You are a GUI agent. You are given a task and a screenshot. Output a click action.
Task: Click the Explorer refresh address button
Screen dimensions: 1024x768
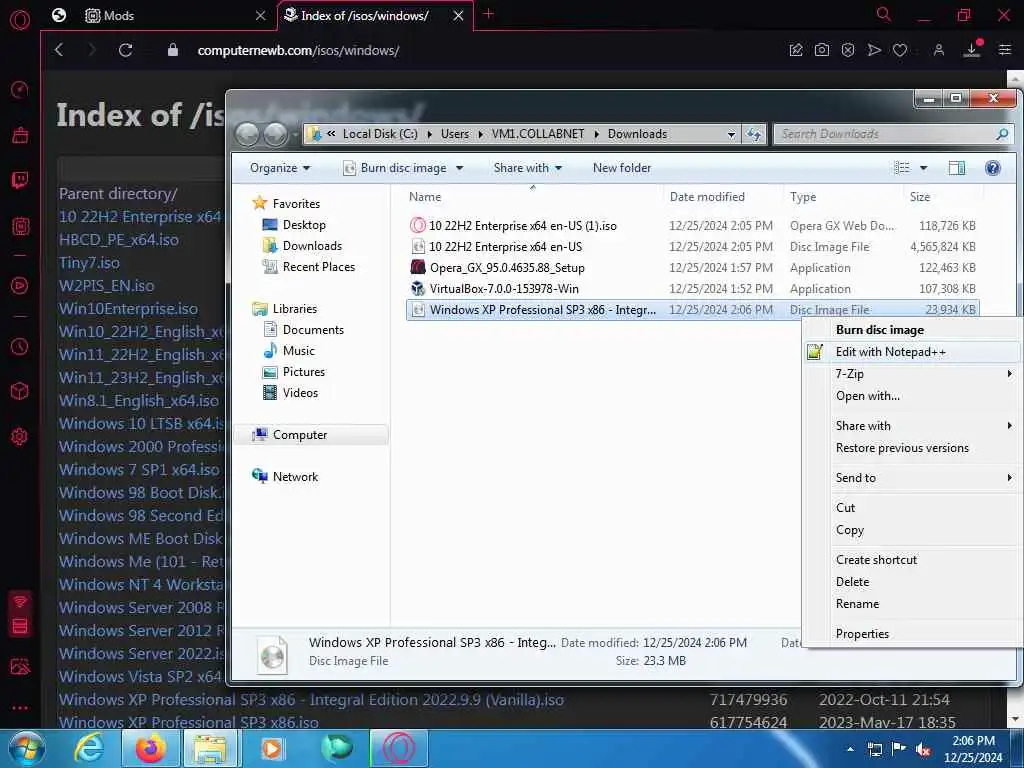[754, 134]
